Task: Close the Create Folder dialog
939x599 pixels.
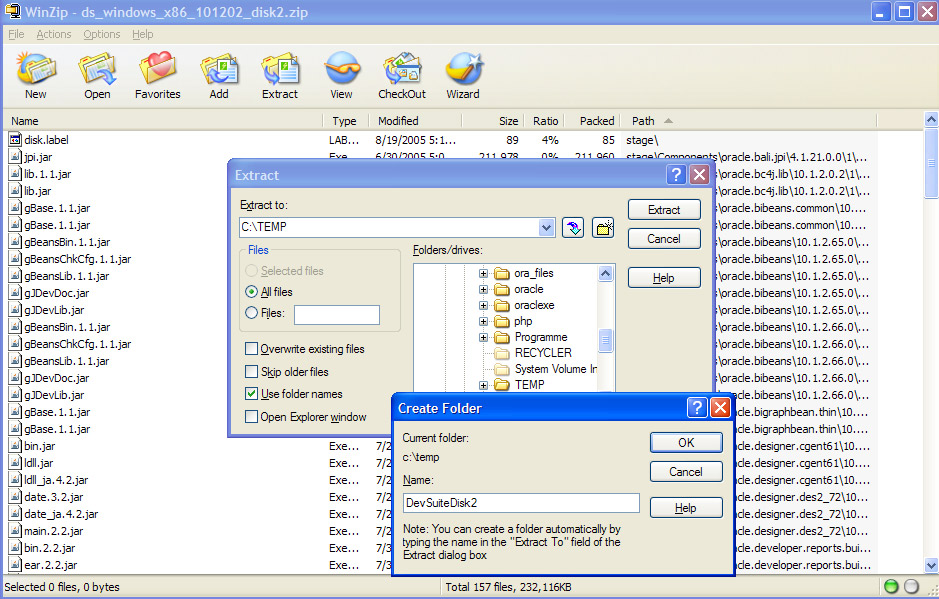Action: (x=720, y=408)
